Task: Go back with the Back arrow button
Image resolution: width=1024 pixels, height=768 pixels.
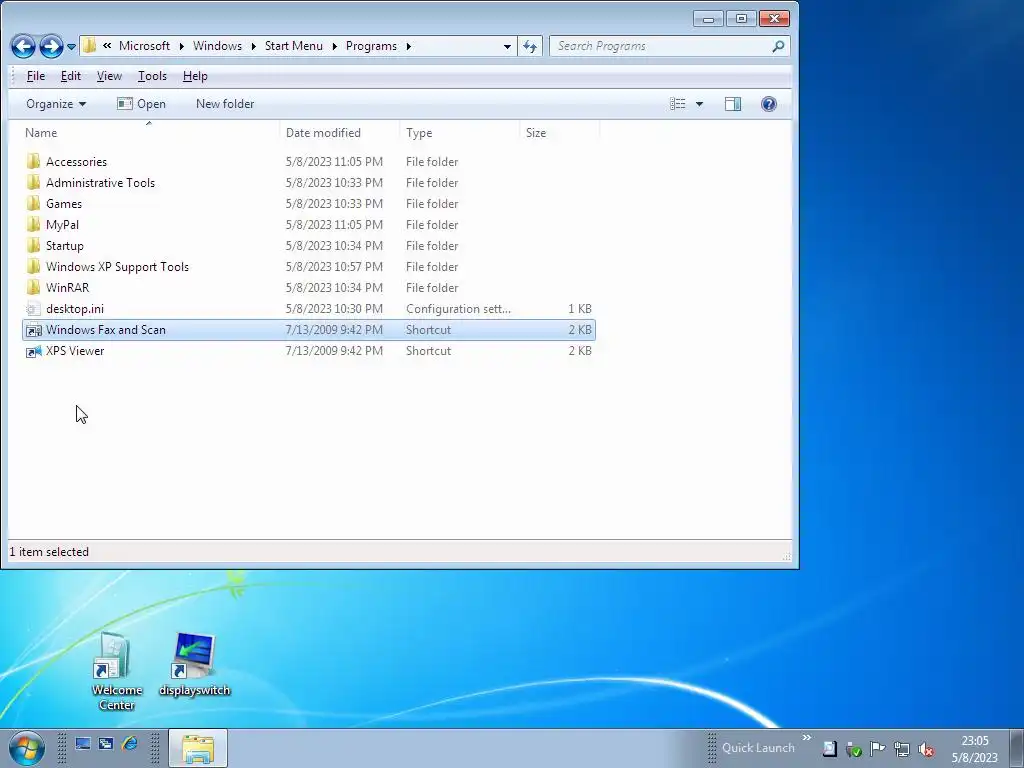Action: click(x=24, y=46)
